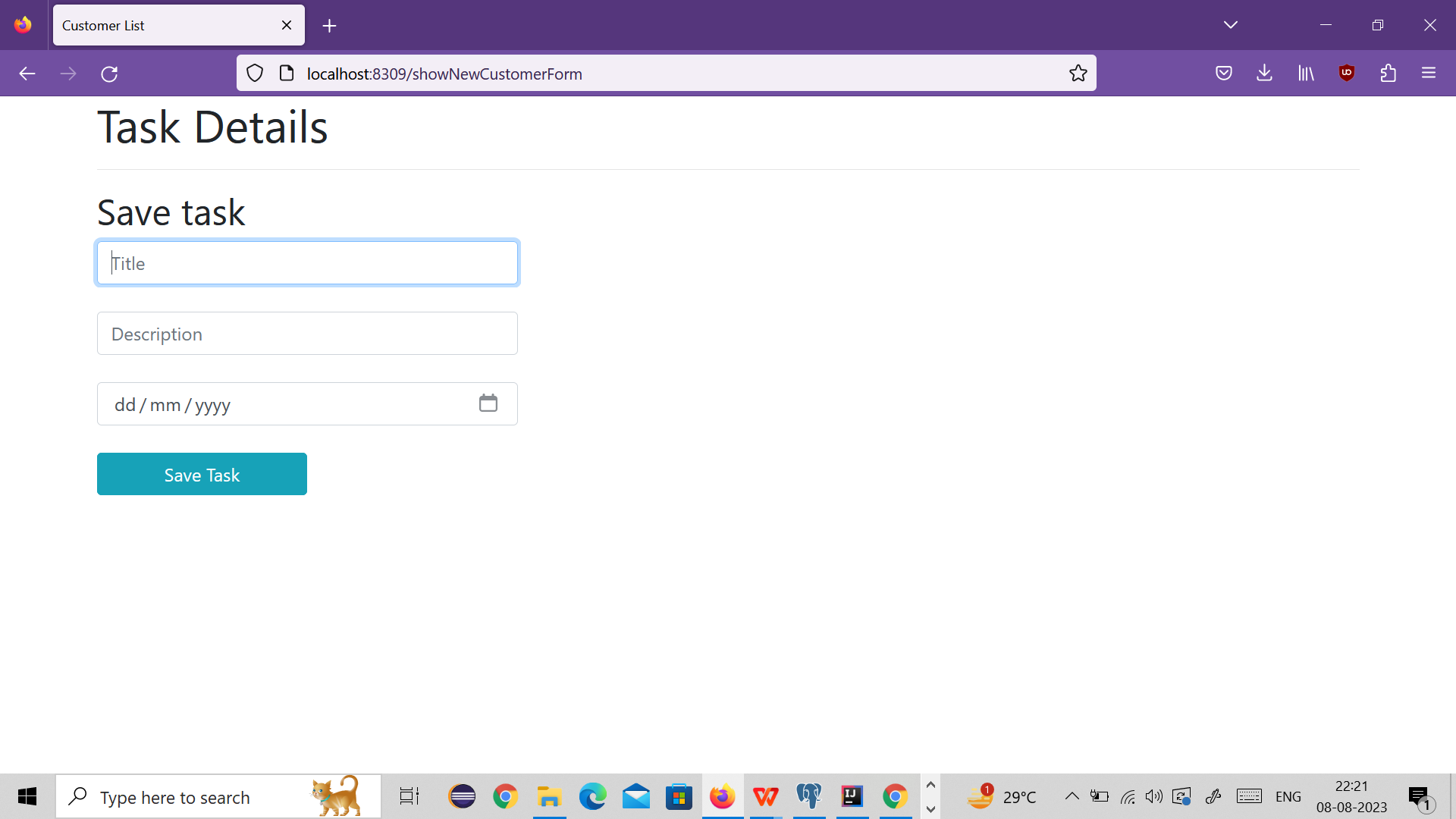Open the date picker calendar
1456x819 pixels.
(x=488, y=403)
